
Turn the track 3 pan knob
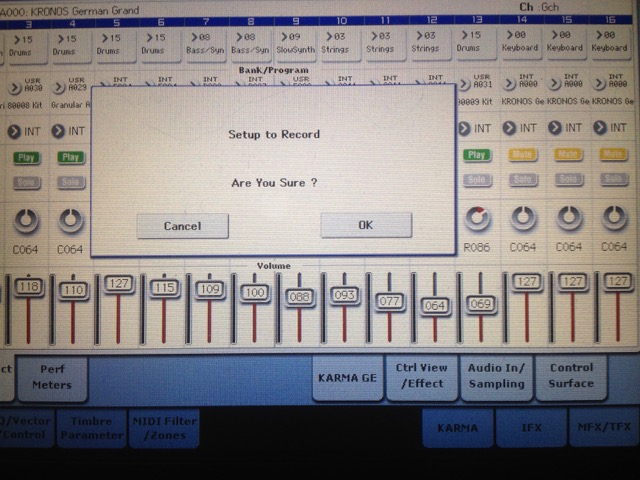tap(26, 221)
